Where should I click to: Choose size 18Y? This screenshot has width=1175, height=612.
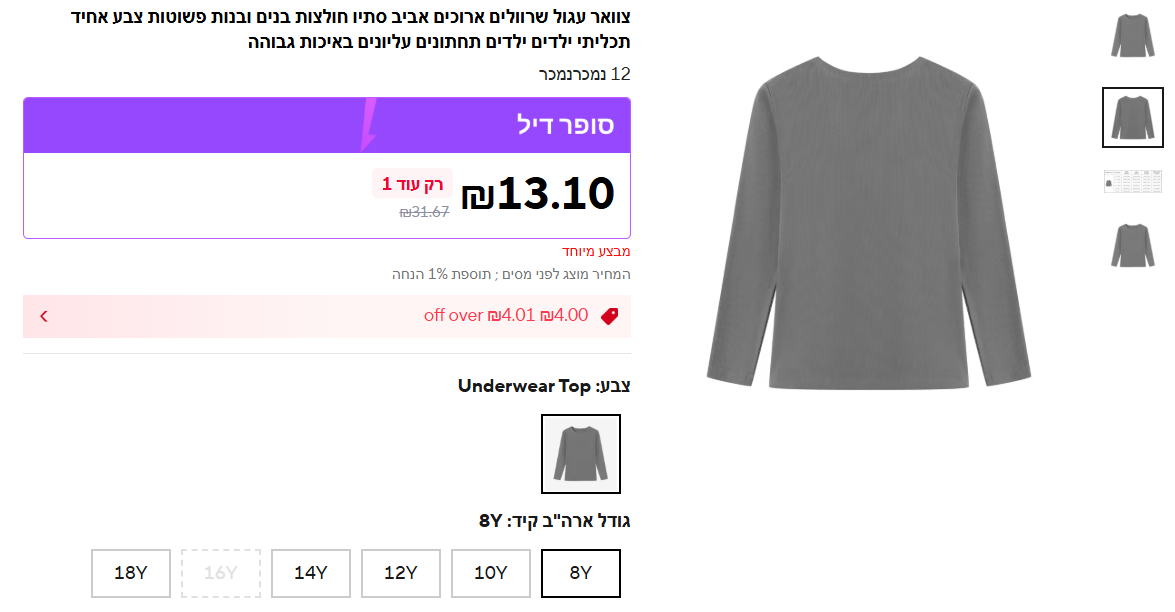[131, 573]
